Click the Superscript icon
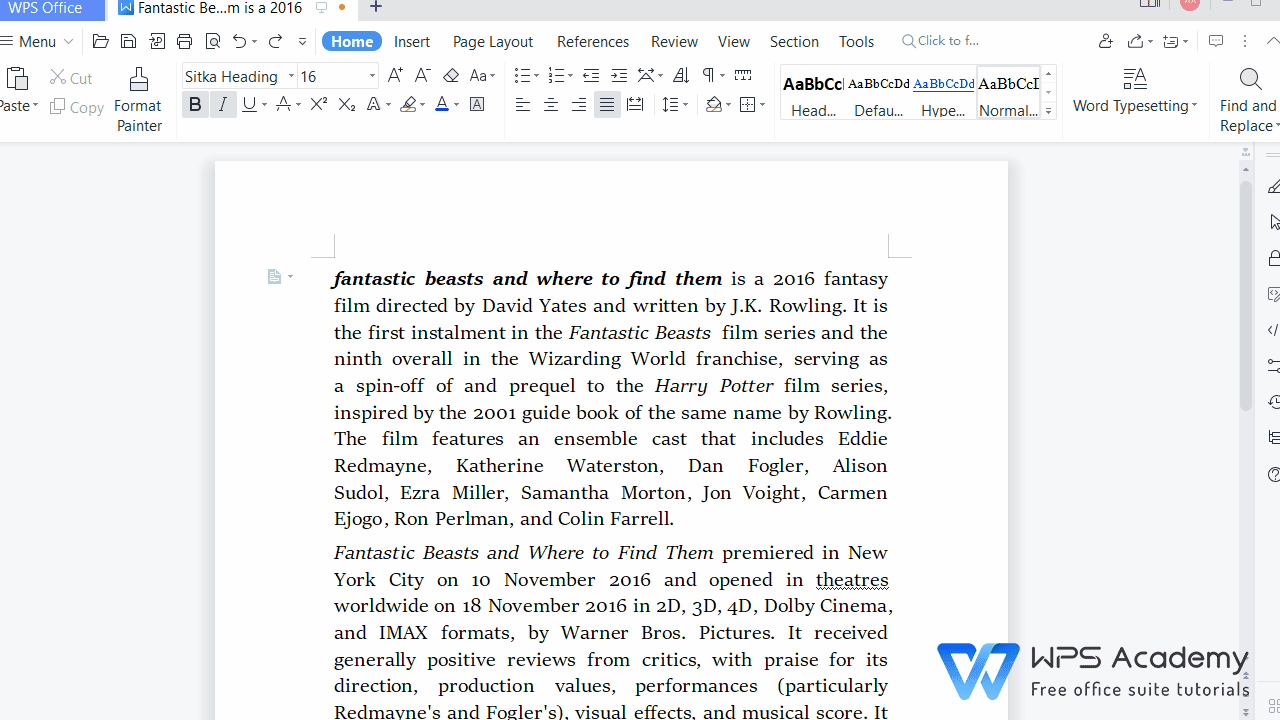The width and height of the screenshot is (1280, 720). (x=319, y=104)
